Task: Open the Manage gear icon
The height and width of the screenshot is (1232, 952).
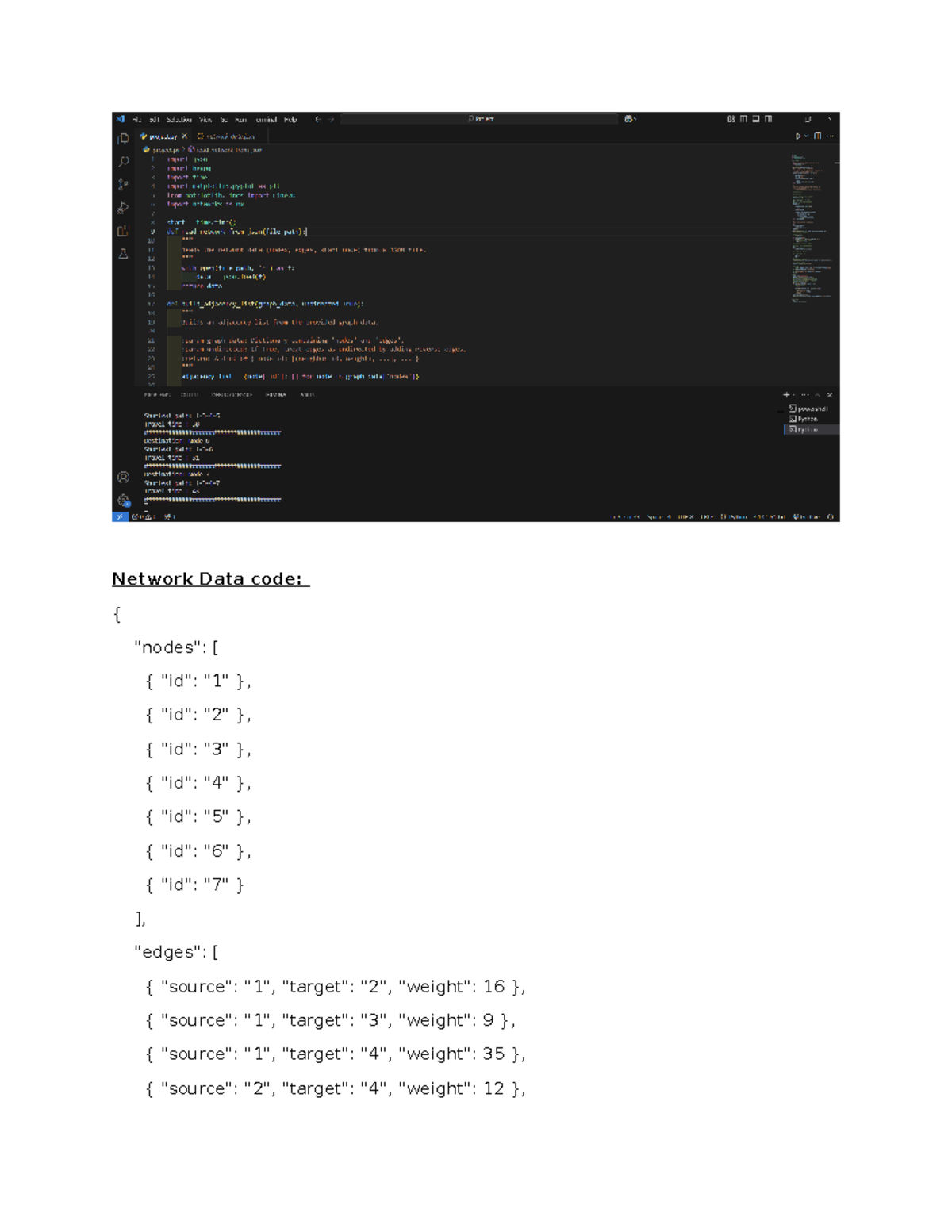Action: tap(123, 501)
